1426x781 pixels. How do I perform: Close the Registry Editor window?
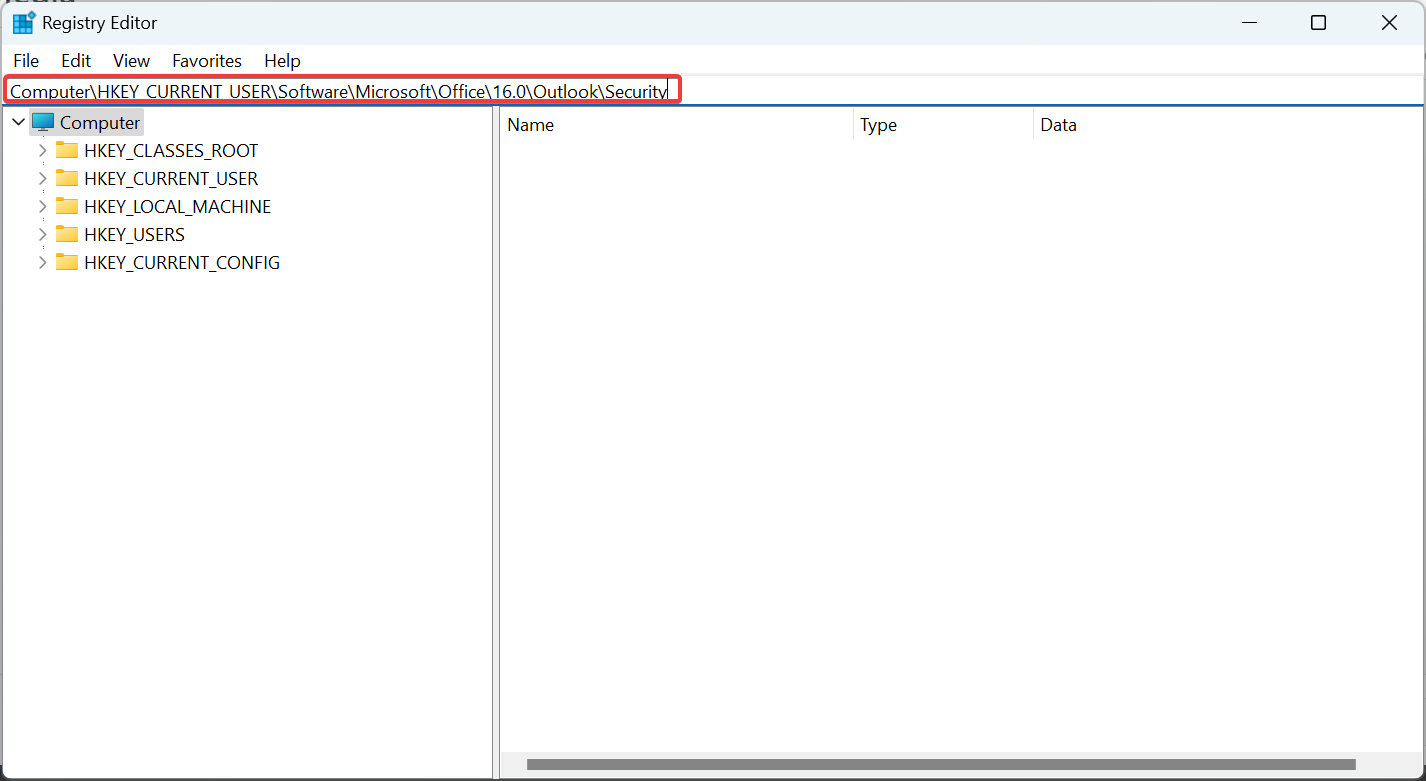coord(1389,23)
